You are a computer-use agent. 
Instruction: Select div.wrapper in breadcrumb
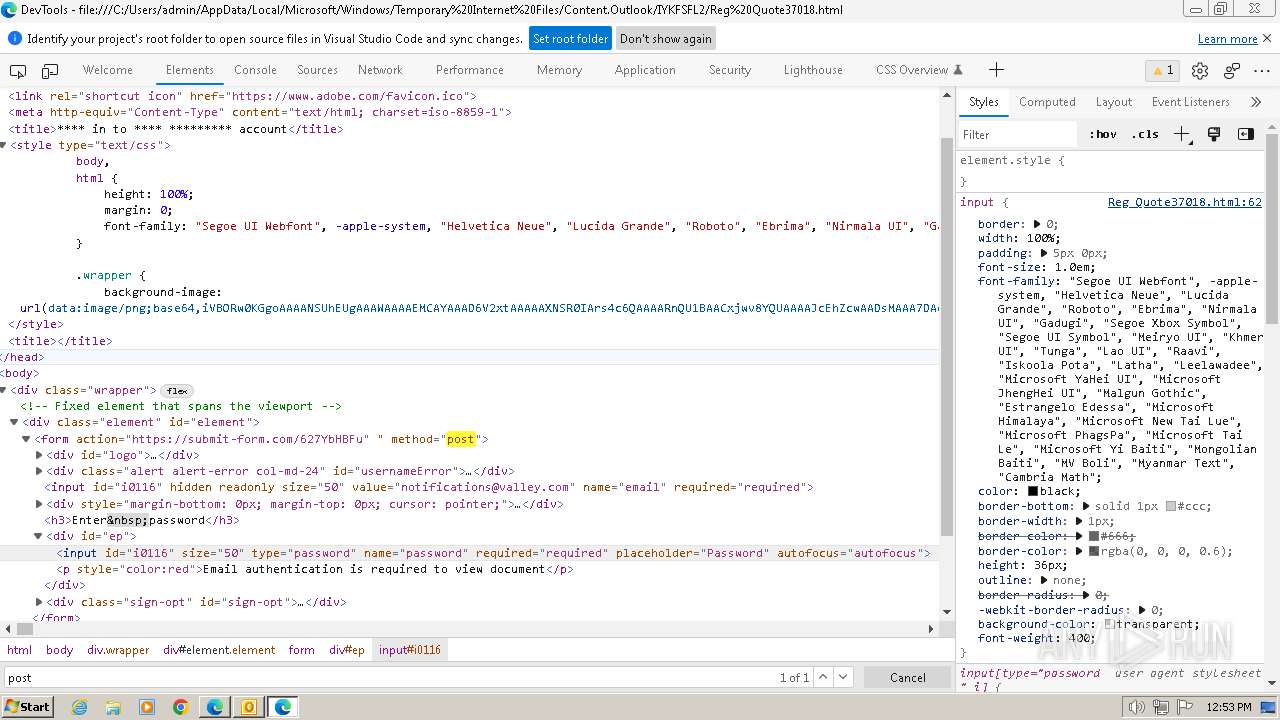pos(118,650)
